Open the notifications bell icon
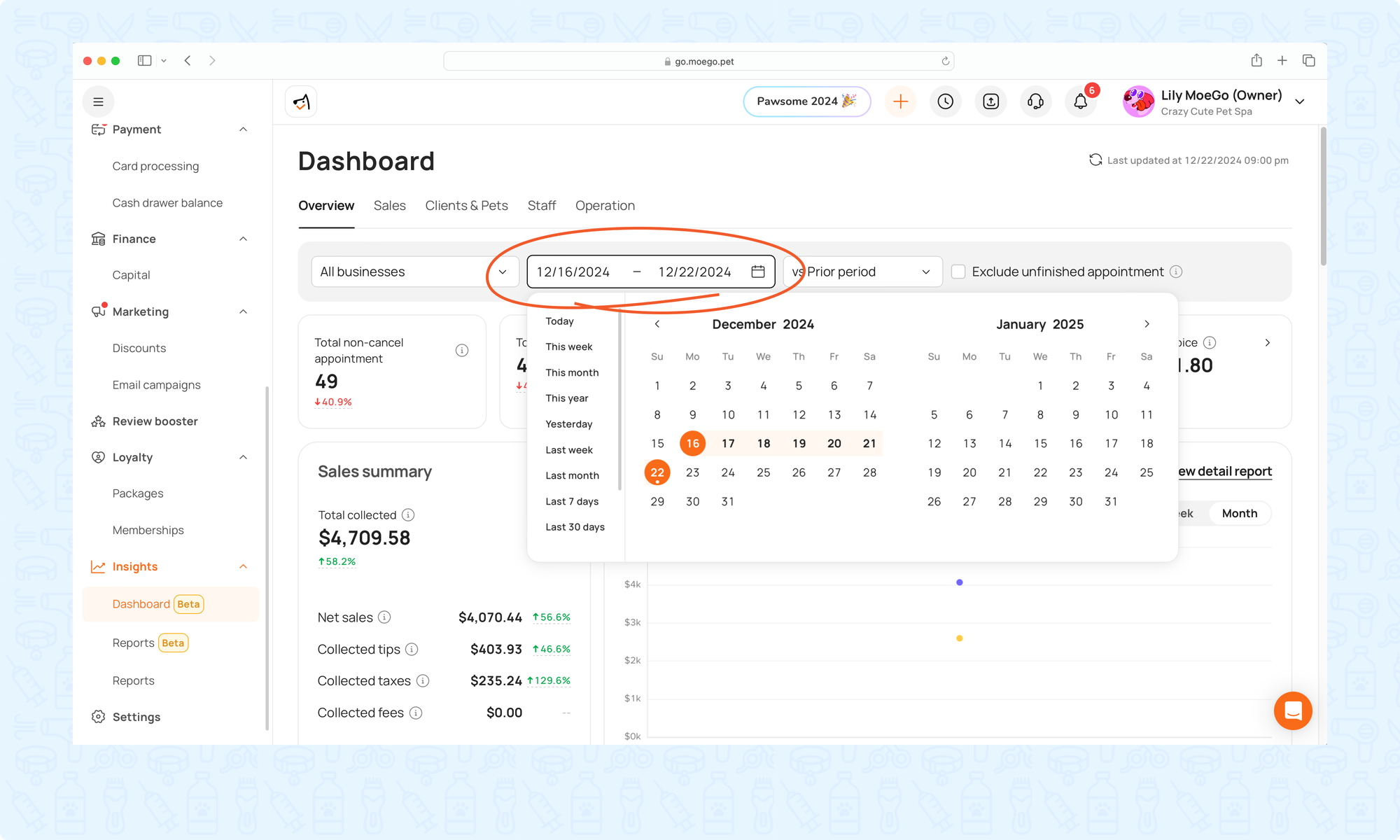Viewport: 1400px width, 840px height. [x=1080, y=101]
